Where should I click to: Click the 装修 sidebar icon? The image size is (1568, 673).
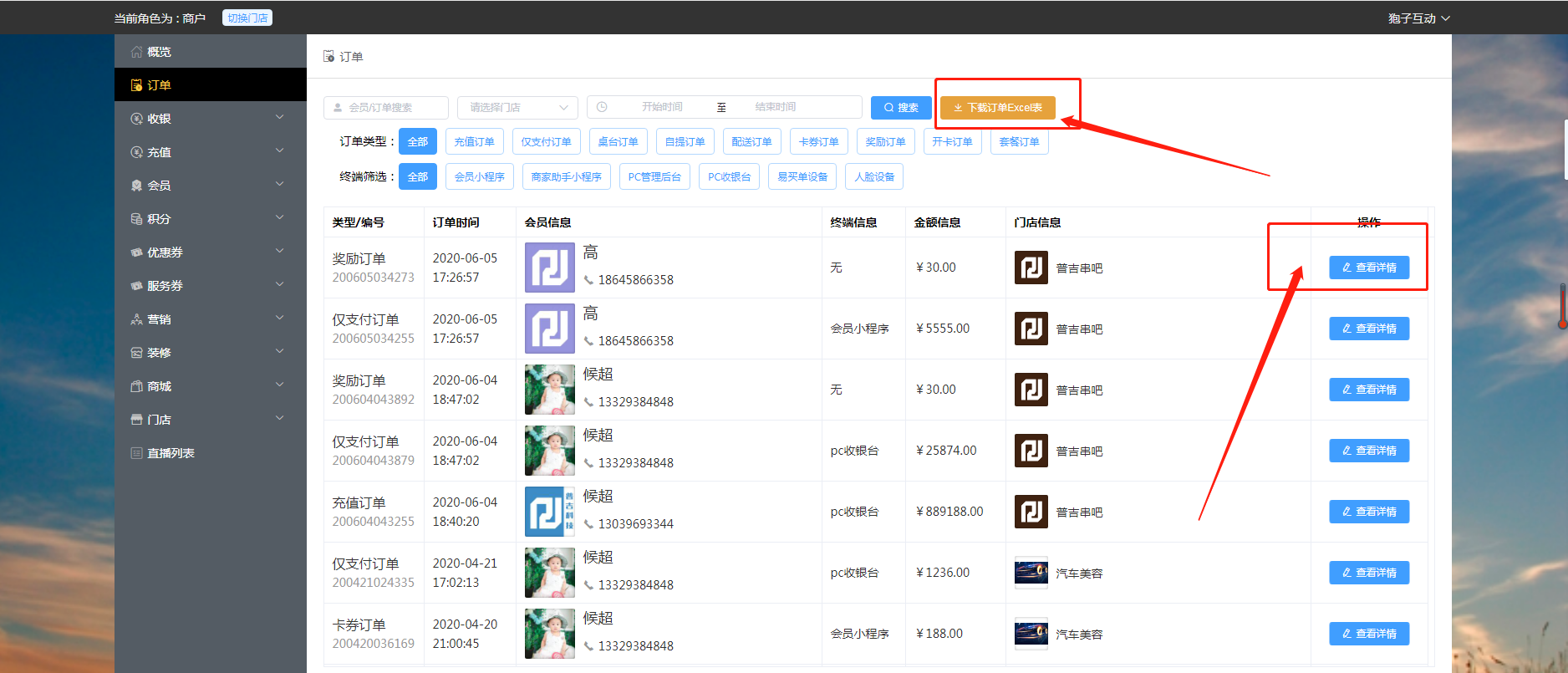pos(136,353)
